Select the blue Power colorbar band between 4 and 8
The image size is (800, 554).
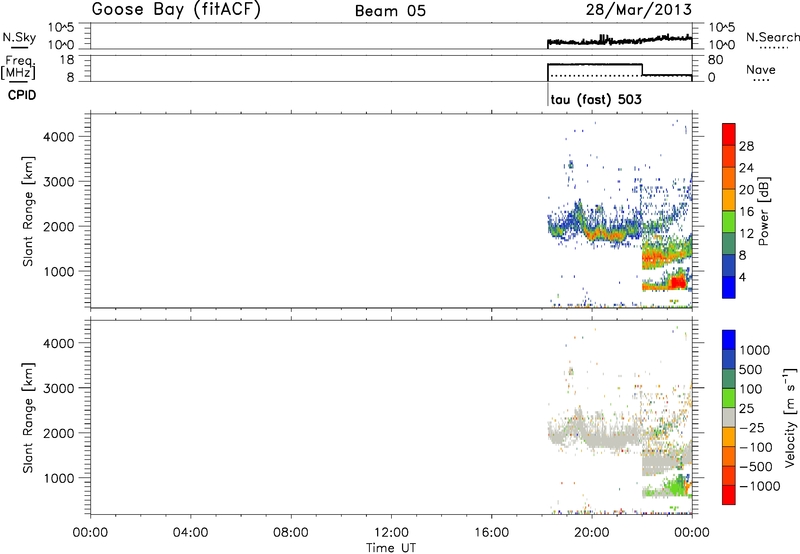pos(729,265)
